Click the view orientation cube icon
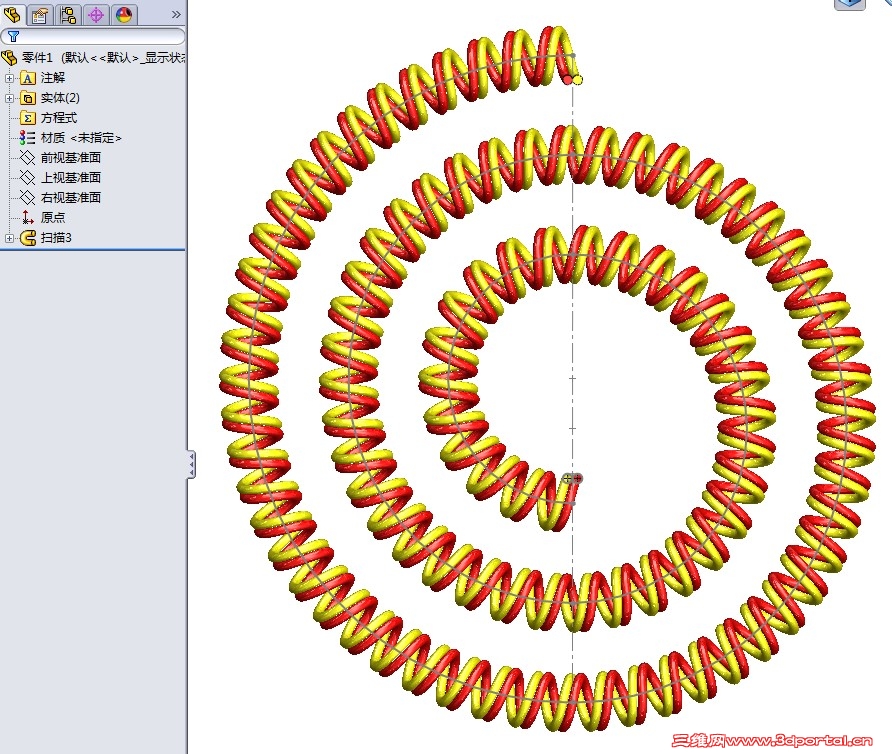Screen dimensions: 892x754 pyautogui.click(x=849, y=4)
